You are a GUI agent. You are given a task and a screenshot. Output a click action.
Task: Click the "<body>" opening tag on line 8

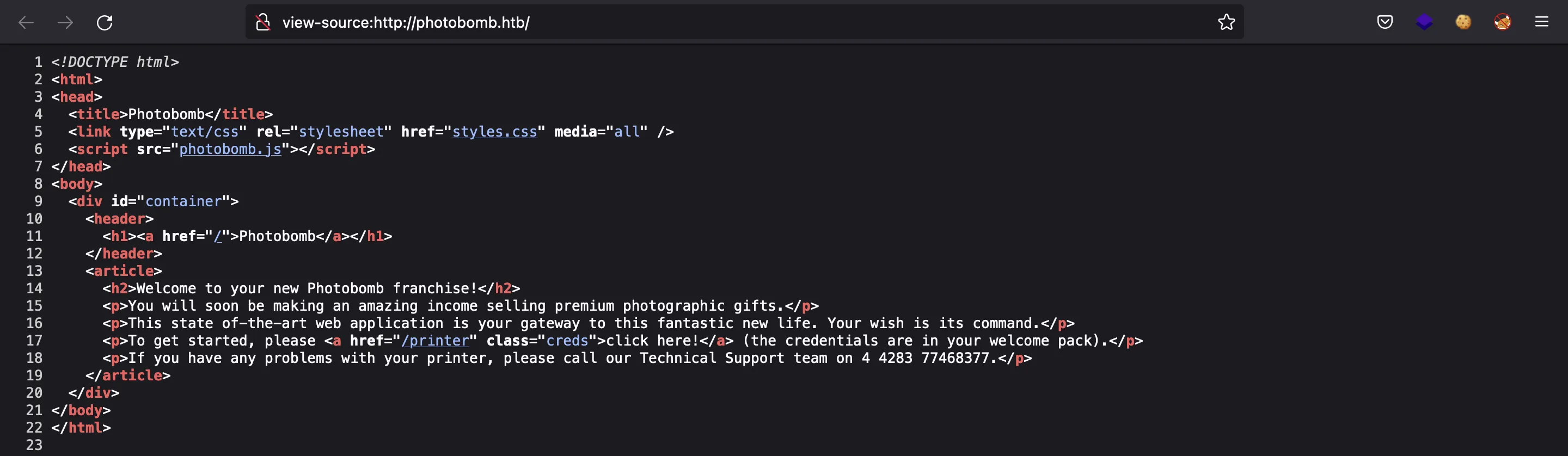coord(77,183)
